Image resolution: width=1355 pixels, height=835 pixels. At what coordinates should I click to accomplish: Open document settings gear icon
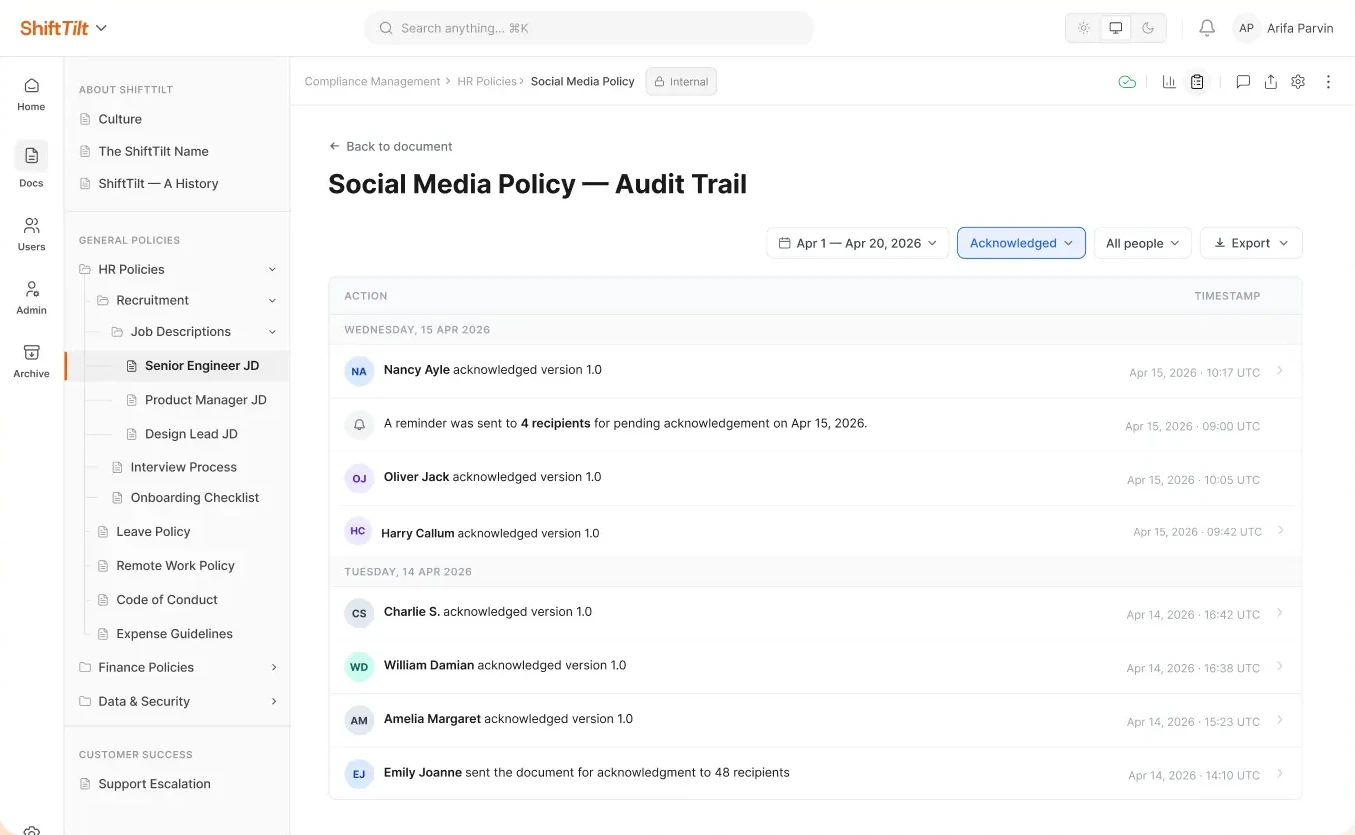[1298, 82]
